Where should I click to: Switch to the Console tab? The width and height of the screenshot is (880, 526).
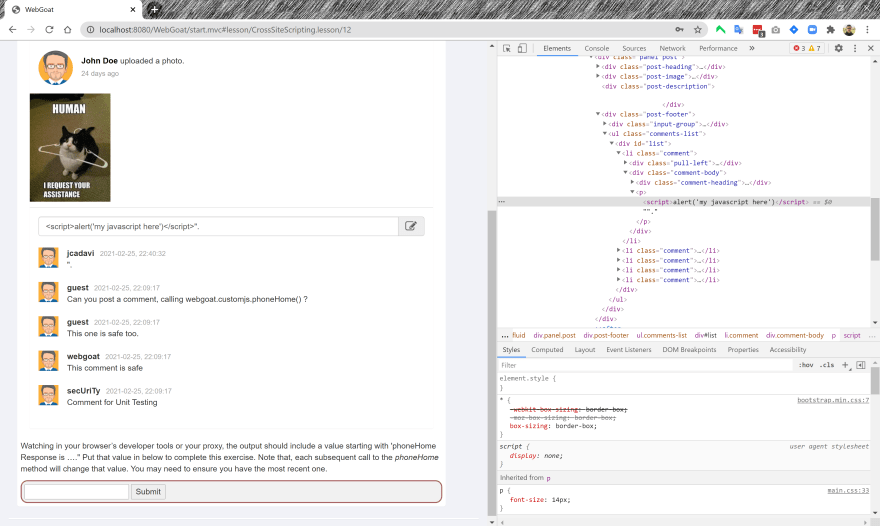[596, 48]
